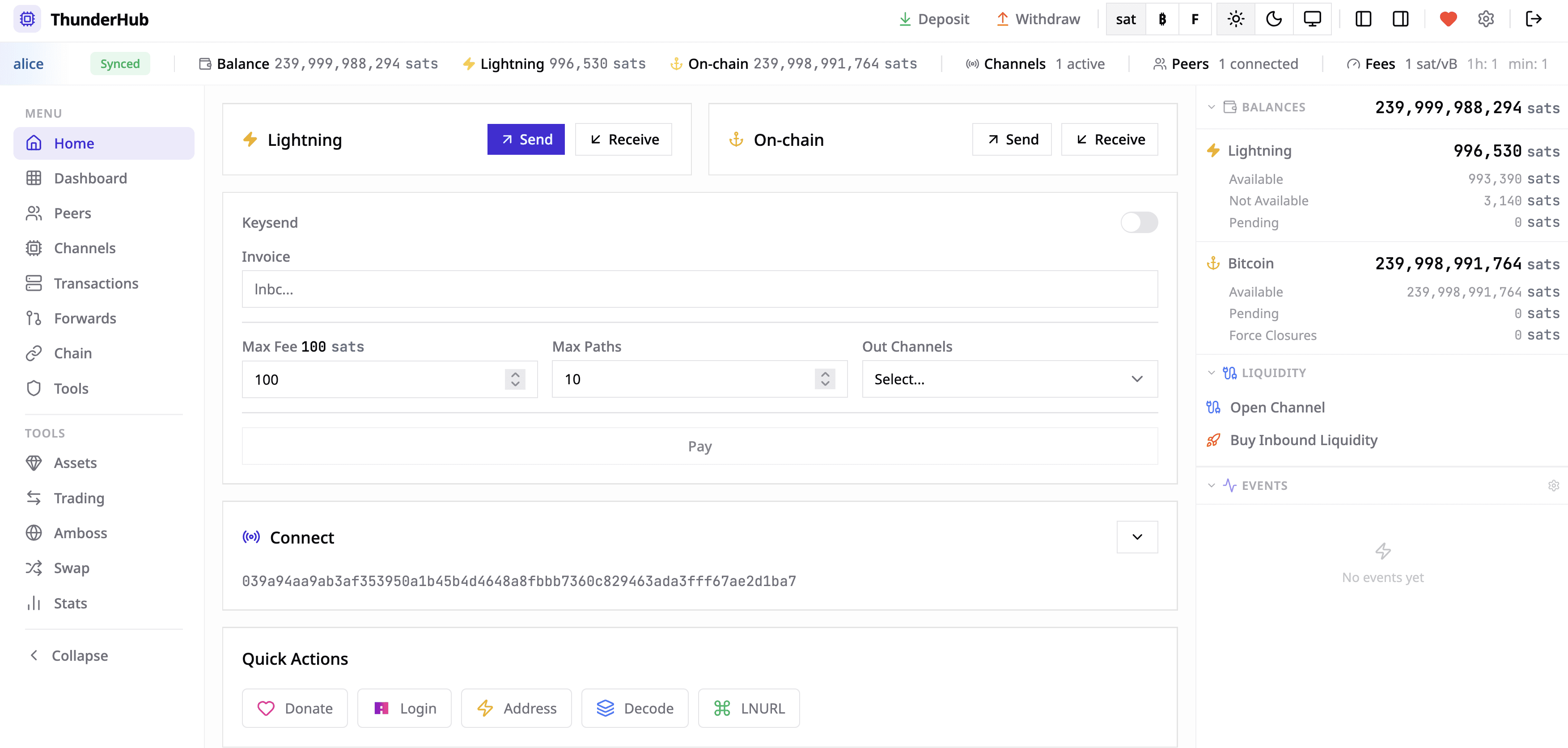Click the Invoice input field

tap(699, 289)
